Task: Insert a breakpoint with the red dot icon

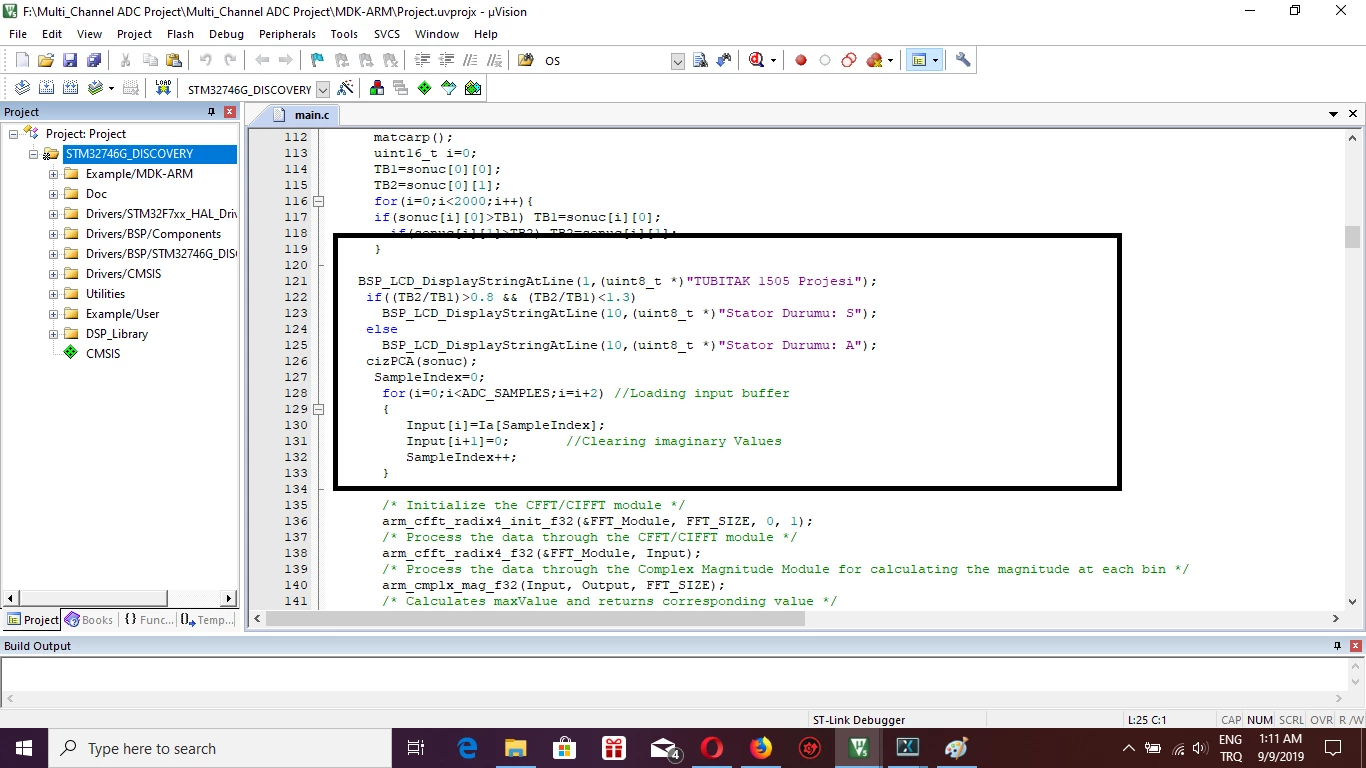Action: click(x=801, y=60)
